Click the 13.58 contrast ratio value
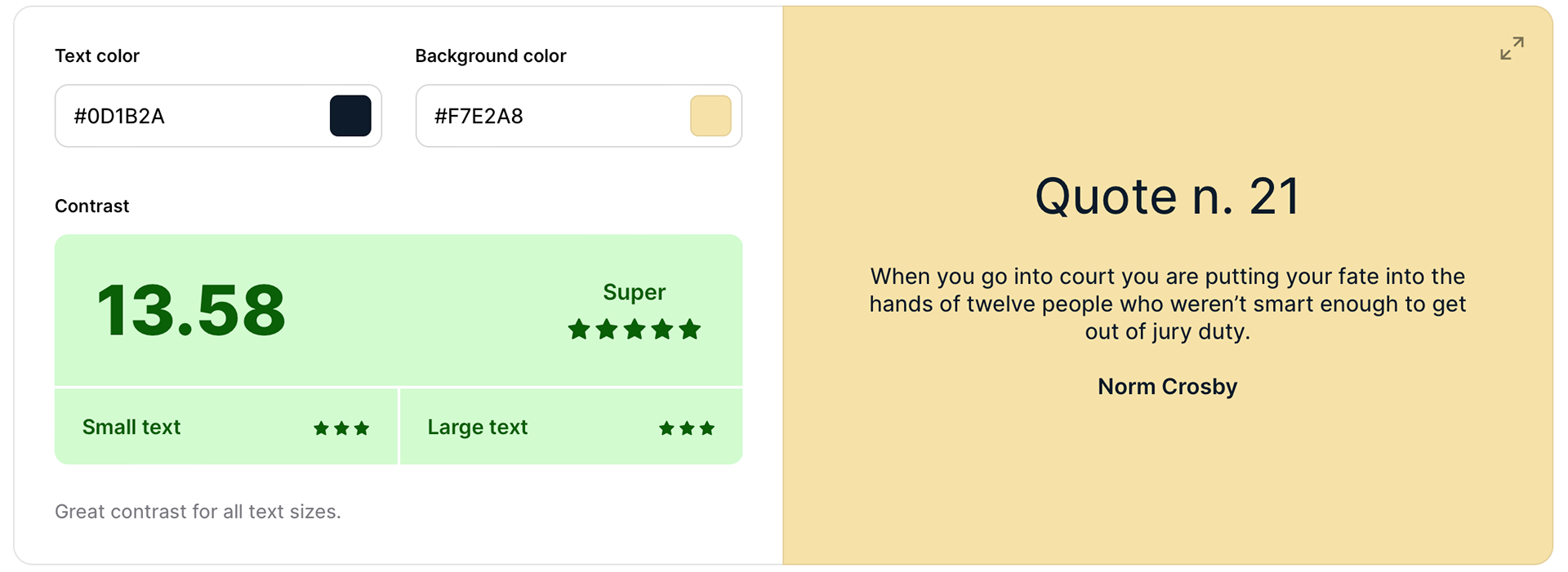Image resolution: width=1568 pixels, height=572 pixels. [x=191, y=310]
